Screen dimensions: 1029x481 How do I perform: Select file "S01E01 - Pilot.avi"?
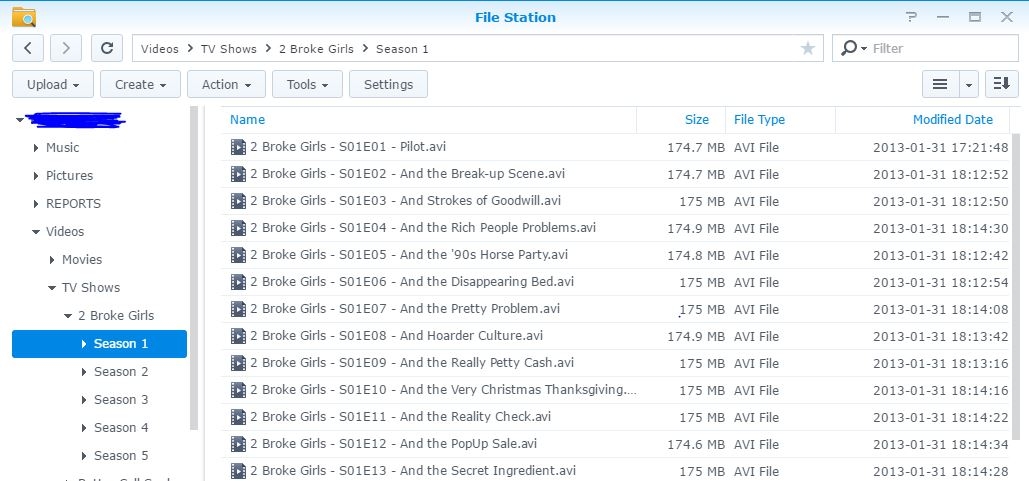(x=347, y=147)
